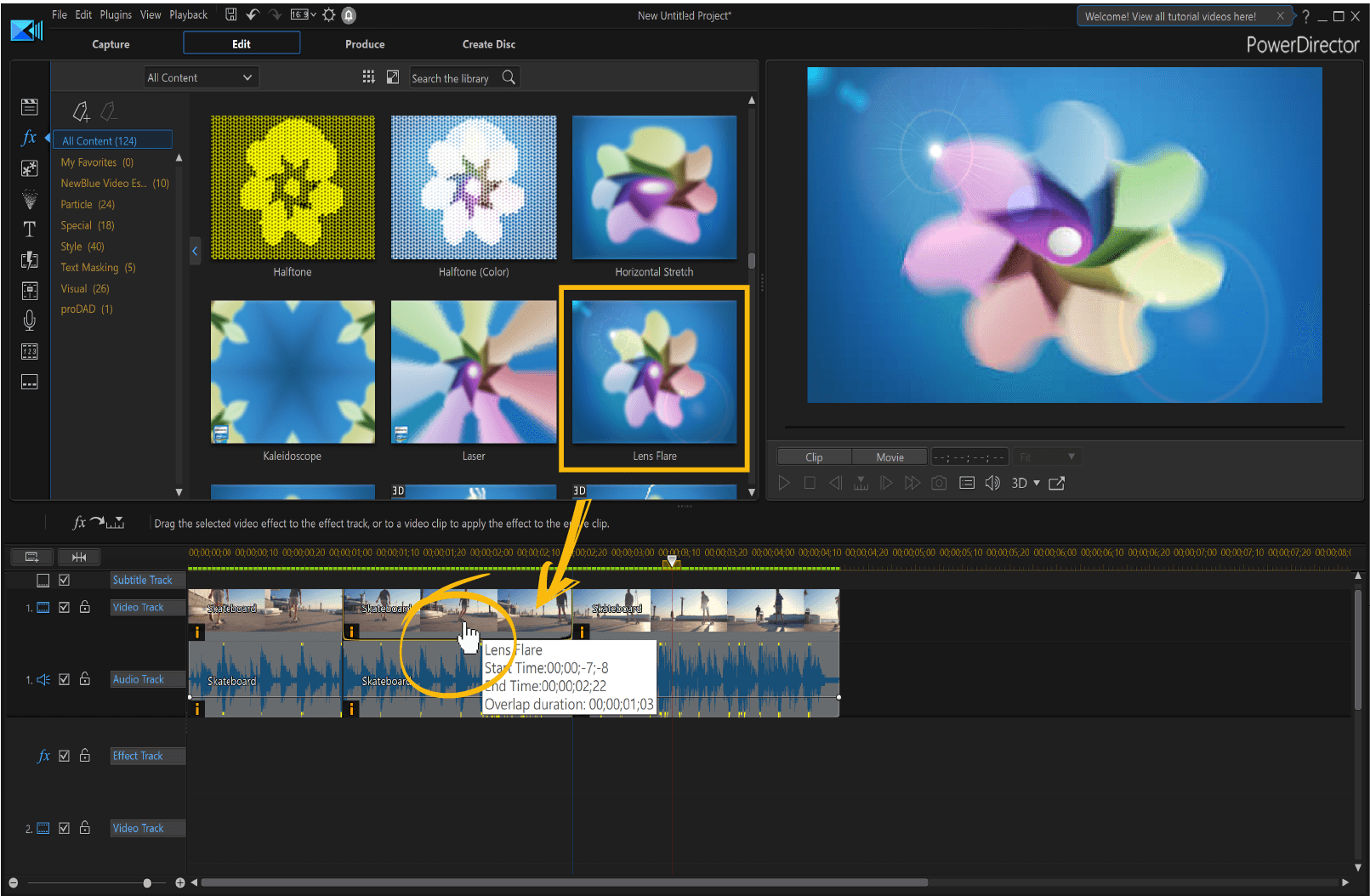1370x896 pixels.
Task: Toggle the Effect Track enable checkbox
Action: click(64, 756)
